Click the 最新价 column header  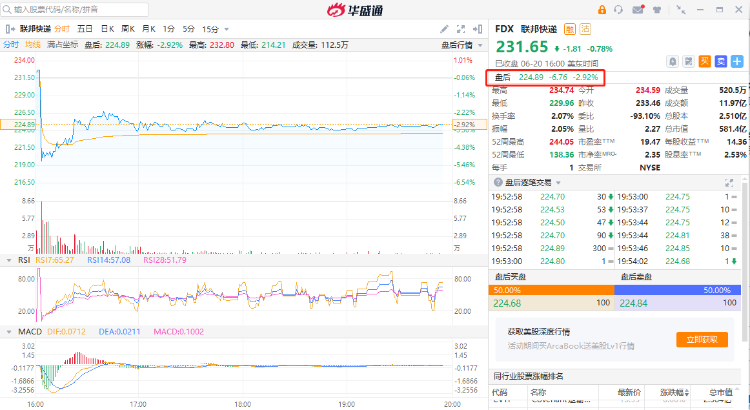point(629,393)
